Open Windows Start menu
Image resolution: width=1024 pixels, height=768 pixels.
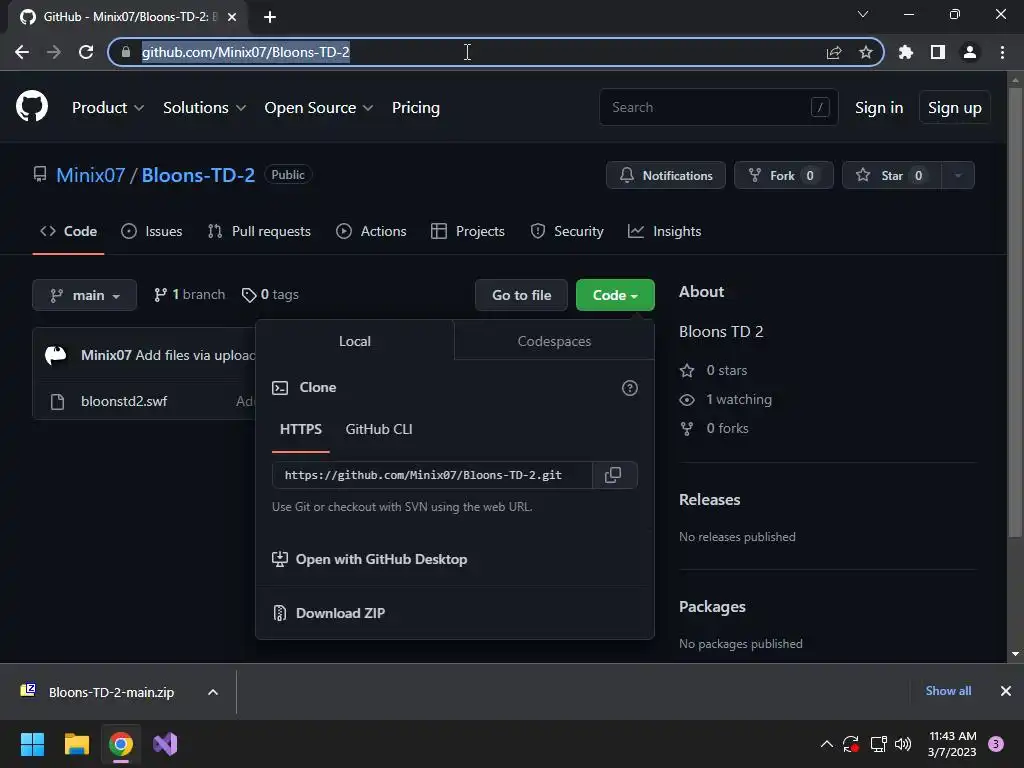pos(32,744)
